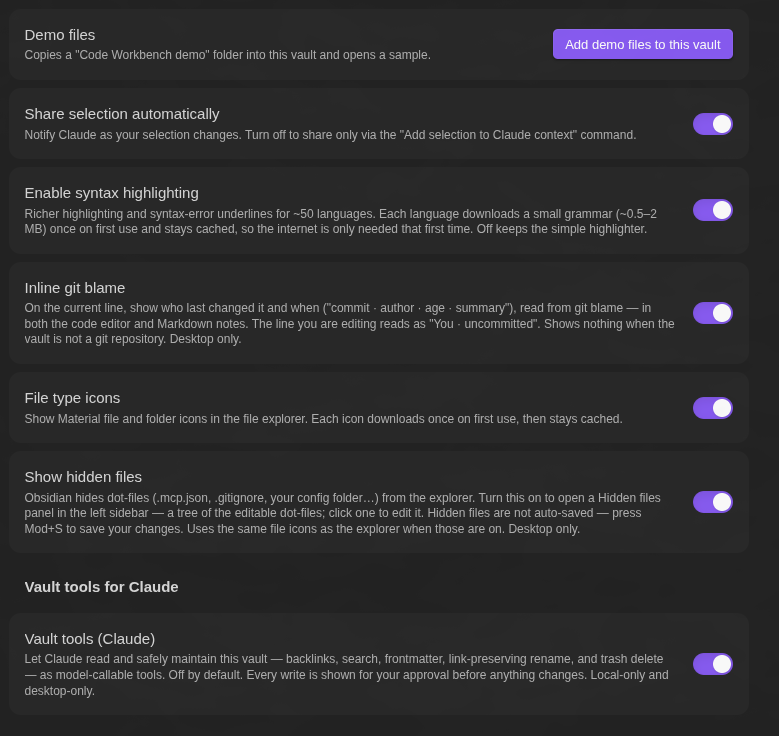Select the Demo files setting title
Screen dimensions: 779x736
tap(60, 35)
